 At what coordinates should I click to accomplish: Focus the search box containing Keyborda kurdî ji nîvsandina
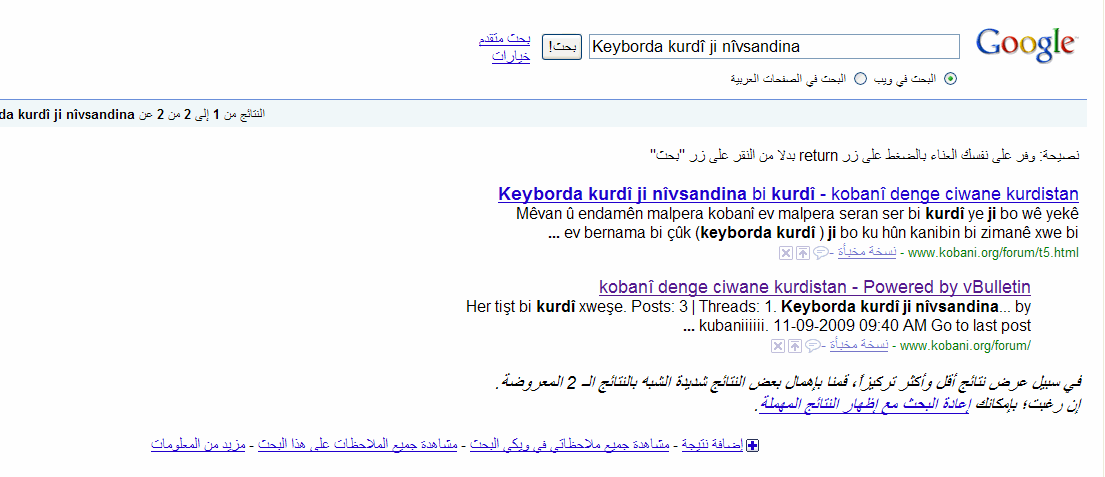(774, 47)
